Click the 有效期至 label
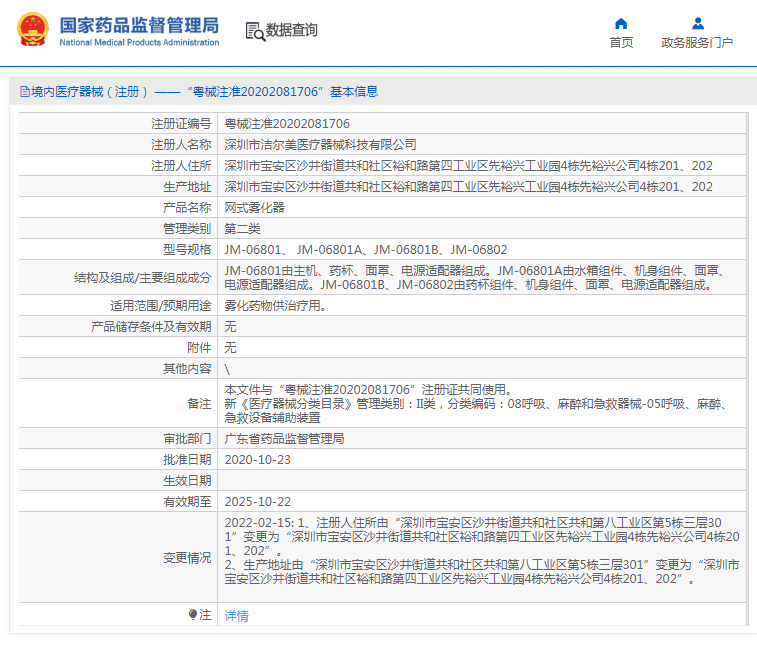 187,502
